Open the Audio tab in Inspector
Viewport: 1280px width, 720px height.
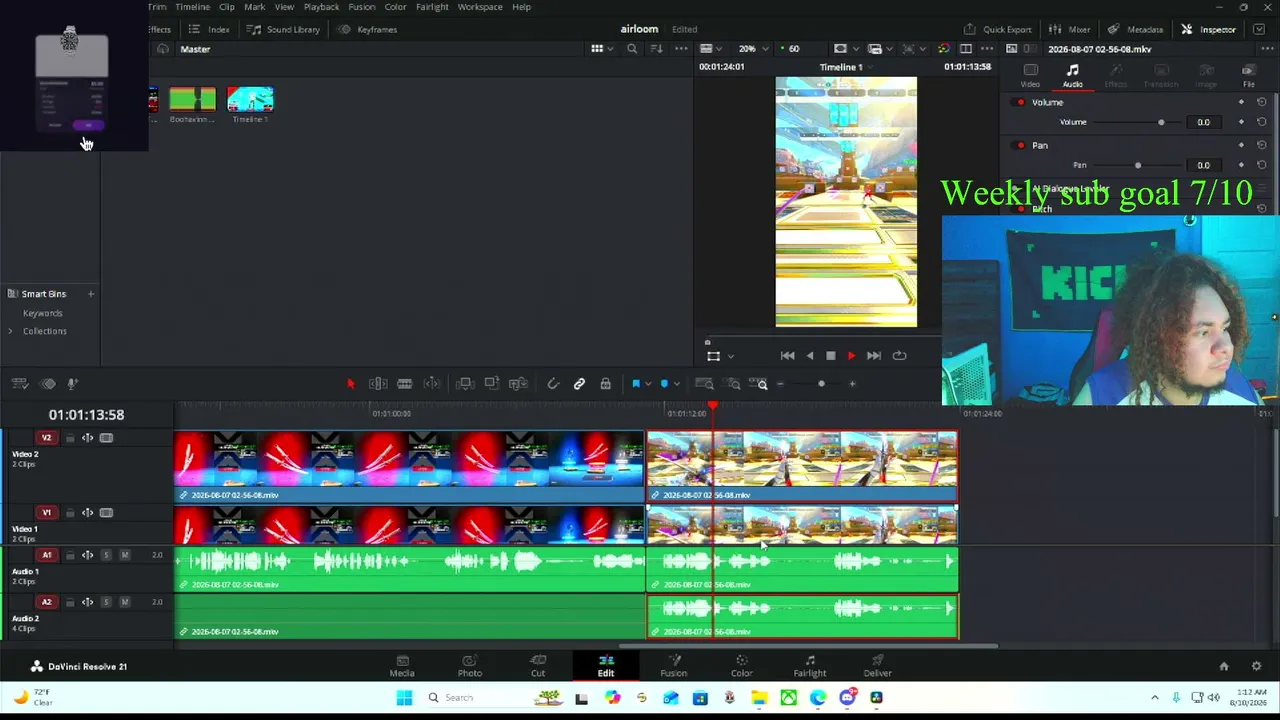pos(1072,75)
